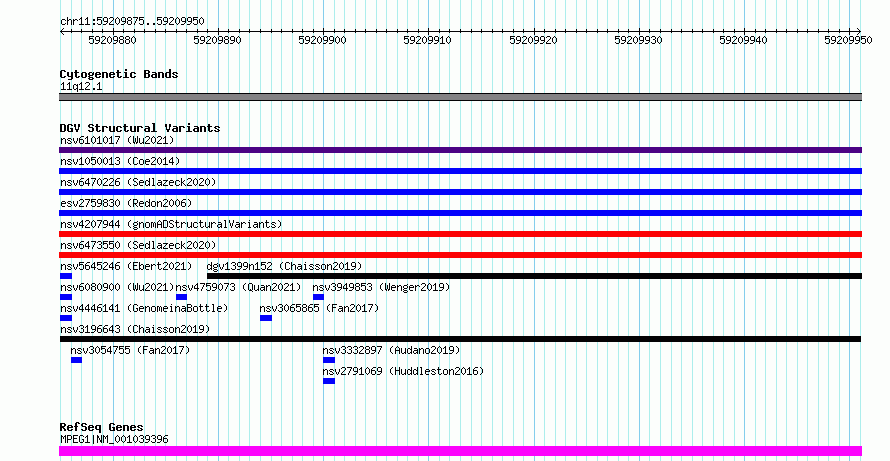
Task: Click the Cytogenetic Bands track heading
Action: click(119, 74)
